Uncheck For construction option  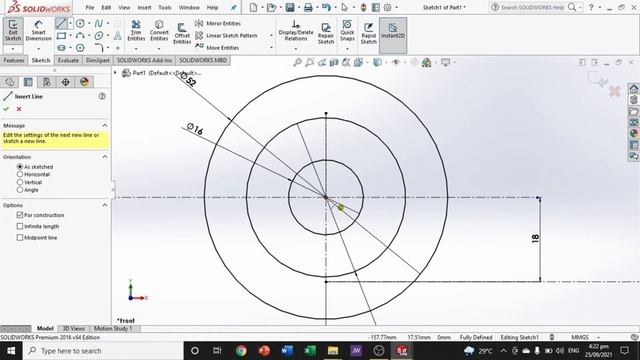[20, 215]
